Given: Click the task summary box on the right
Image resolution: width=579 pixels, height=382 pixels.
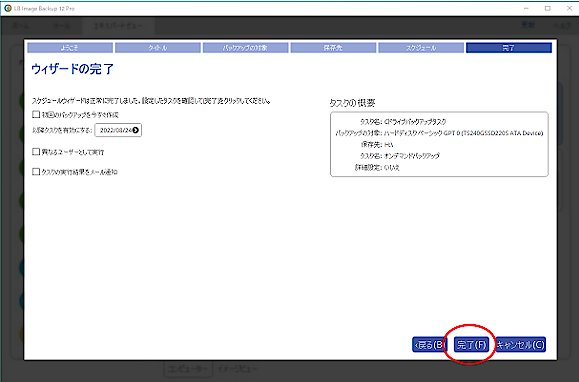Looking at the screenshot, I should click(439, 144).
